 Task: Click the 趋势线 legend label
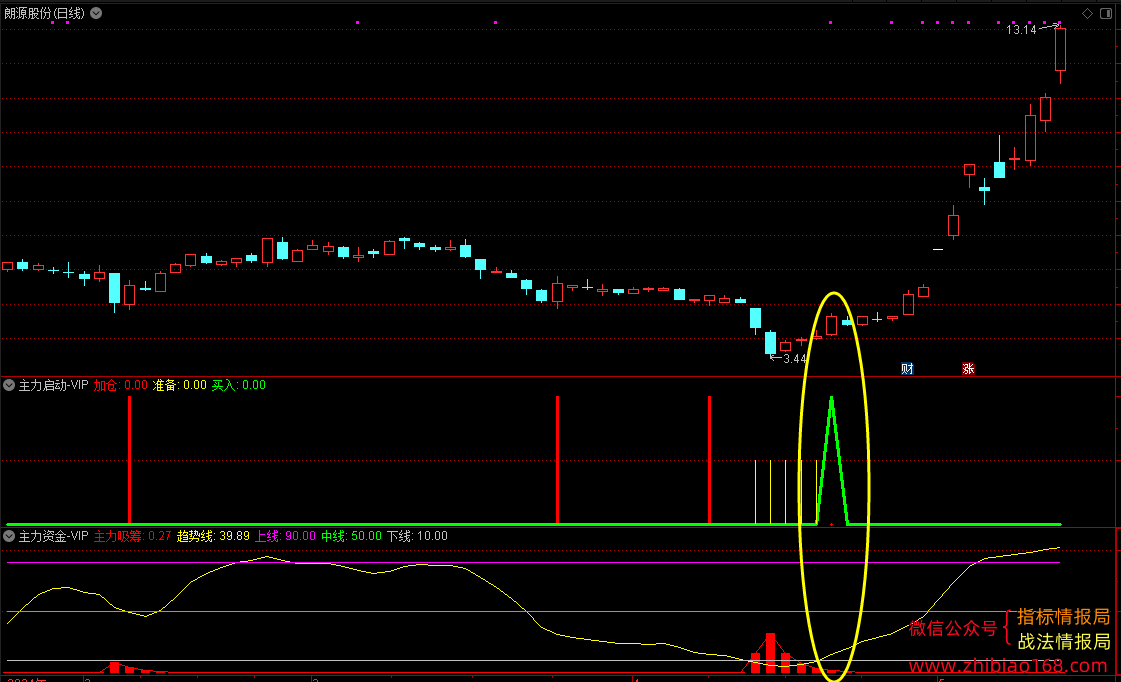194,536
